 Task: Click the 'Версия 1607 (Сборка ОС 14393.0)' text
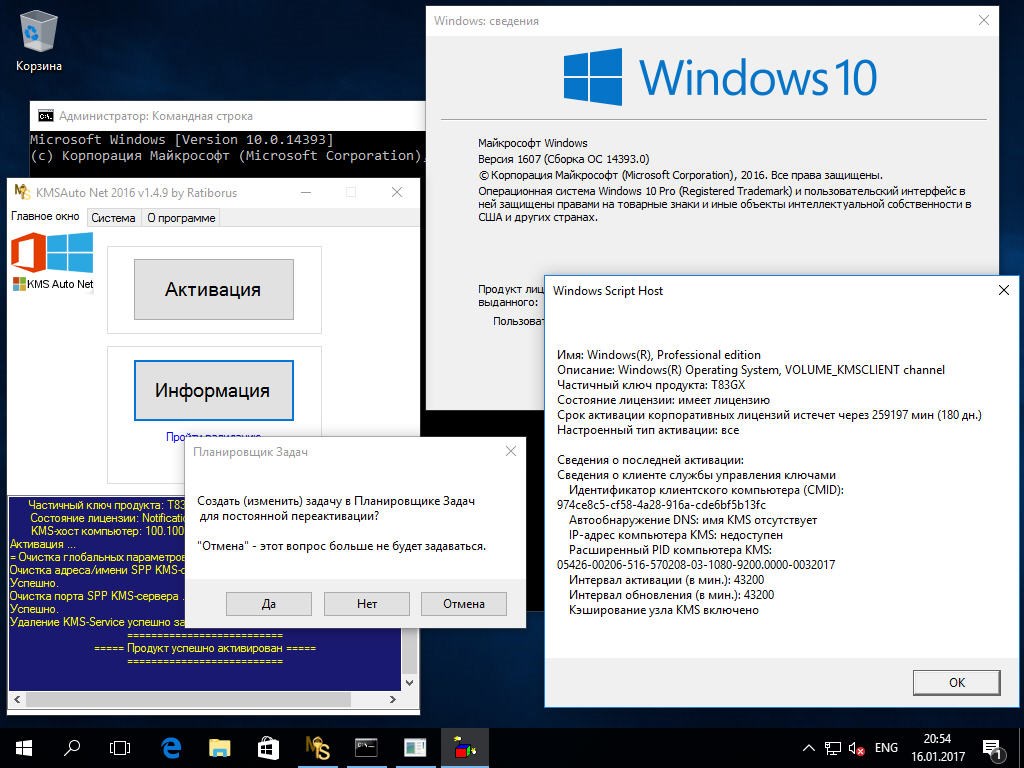coord(564,159)
